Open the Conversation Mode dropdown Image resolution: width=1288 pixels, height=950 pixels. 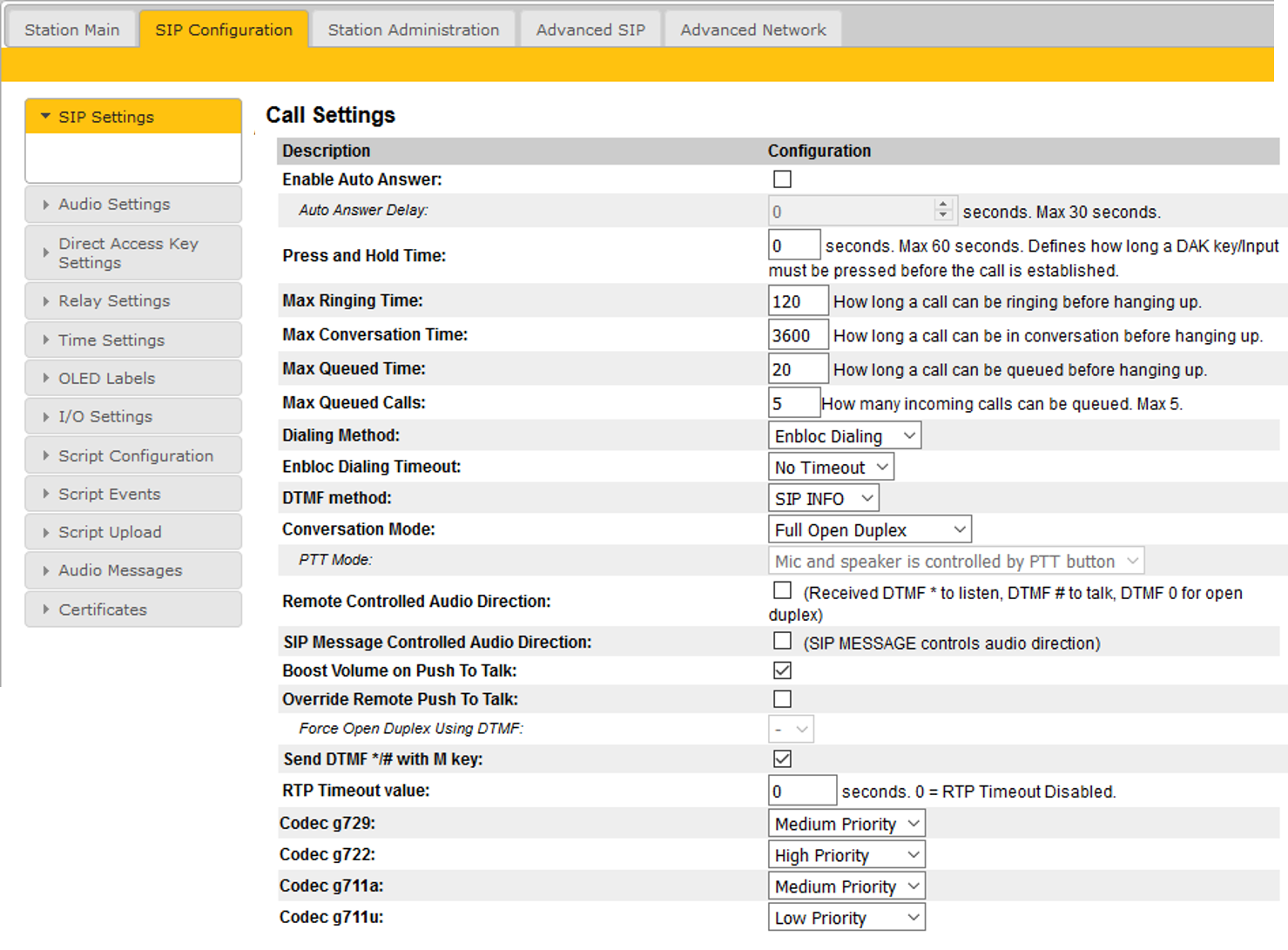pyautogui.click(x=869, y=529)
